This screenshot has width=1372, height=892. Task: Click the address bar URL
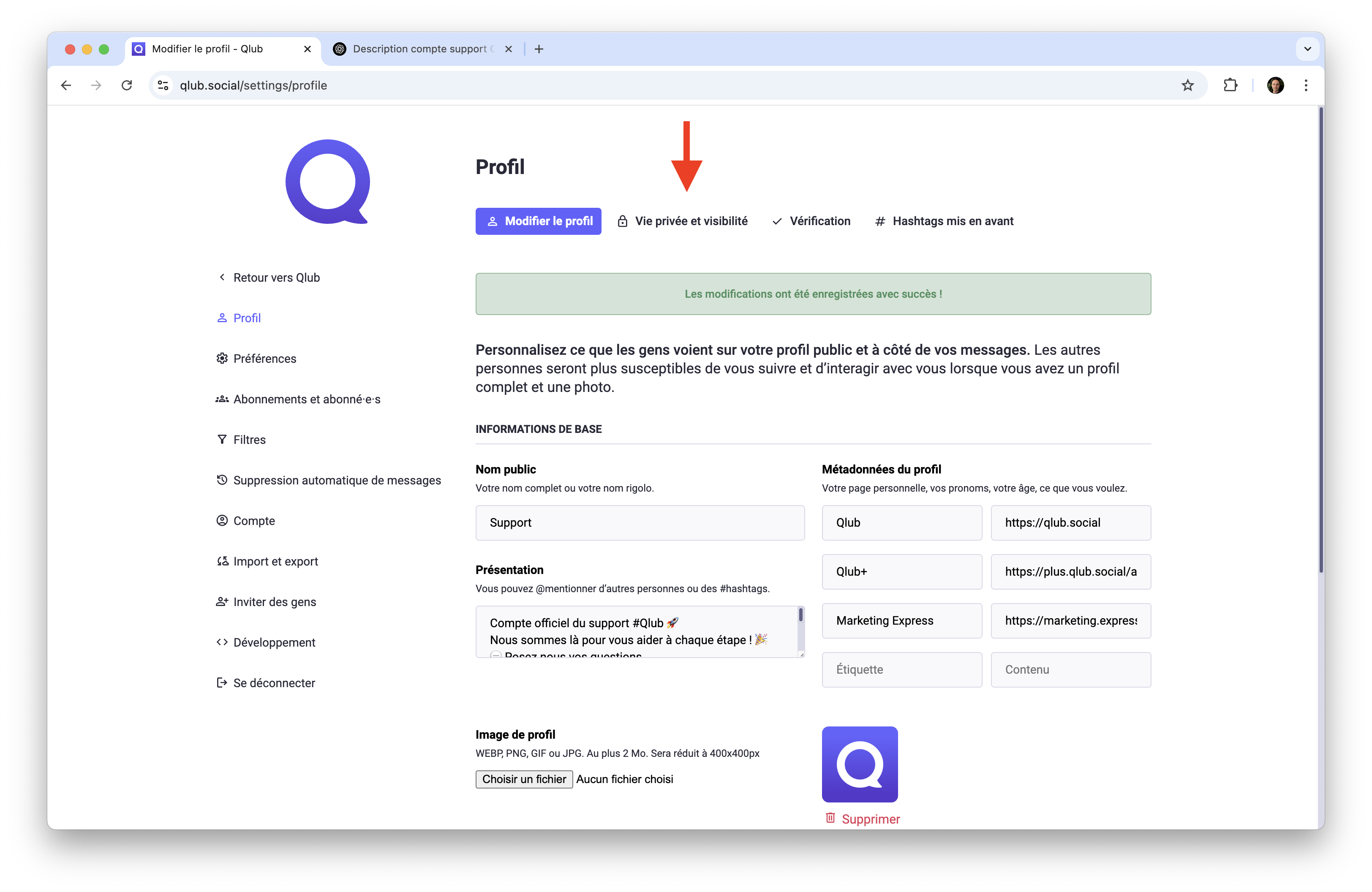click(x=253, y=85)
